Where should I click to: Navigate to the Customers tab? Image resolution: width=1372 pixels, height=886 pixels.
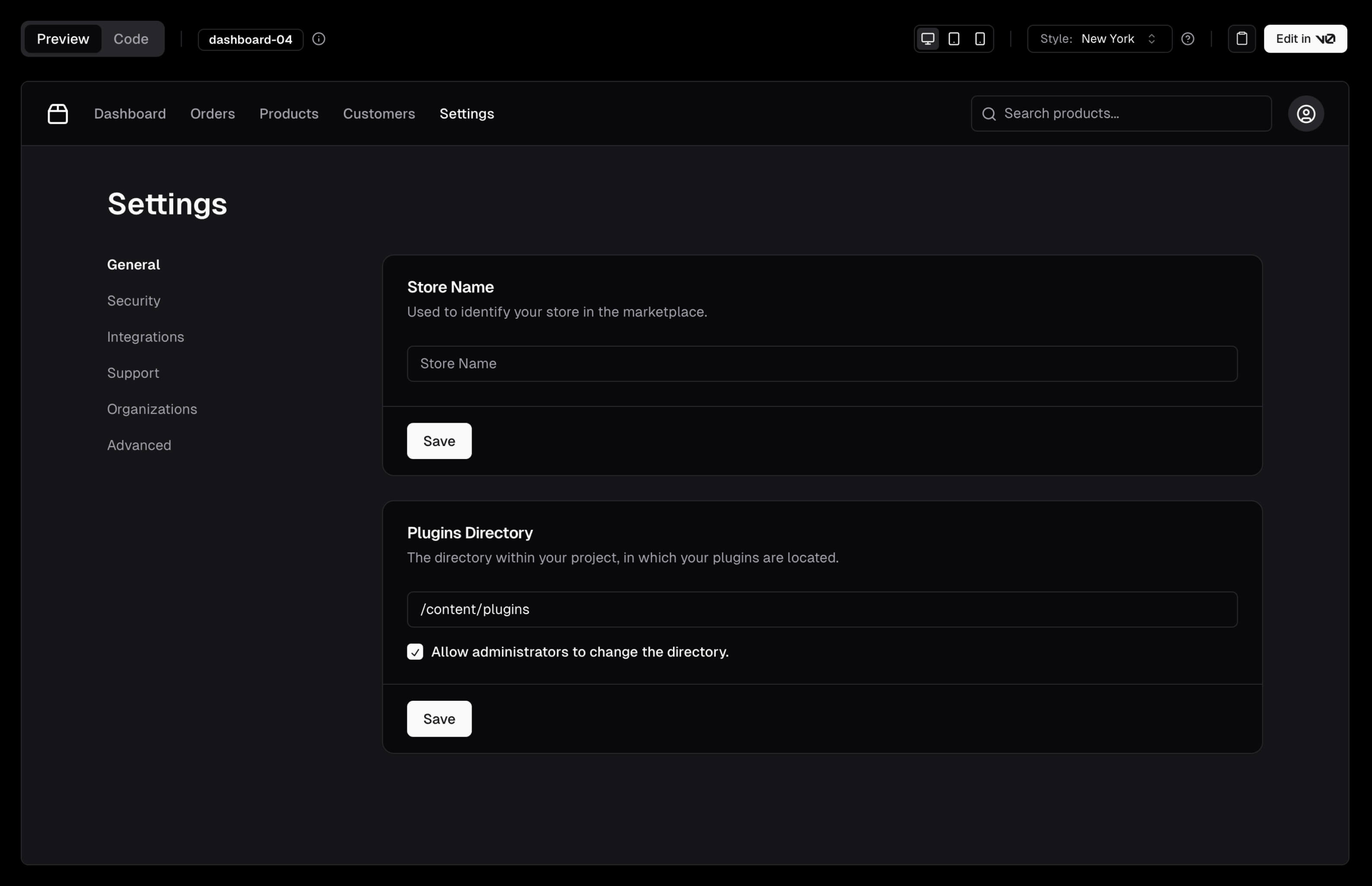coord(379,113)
